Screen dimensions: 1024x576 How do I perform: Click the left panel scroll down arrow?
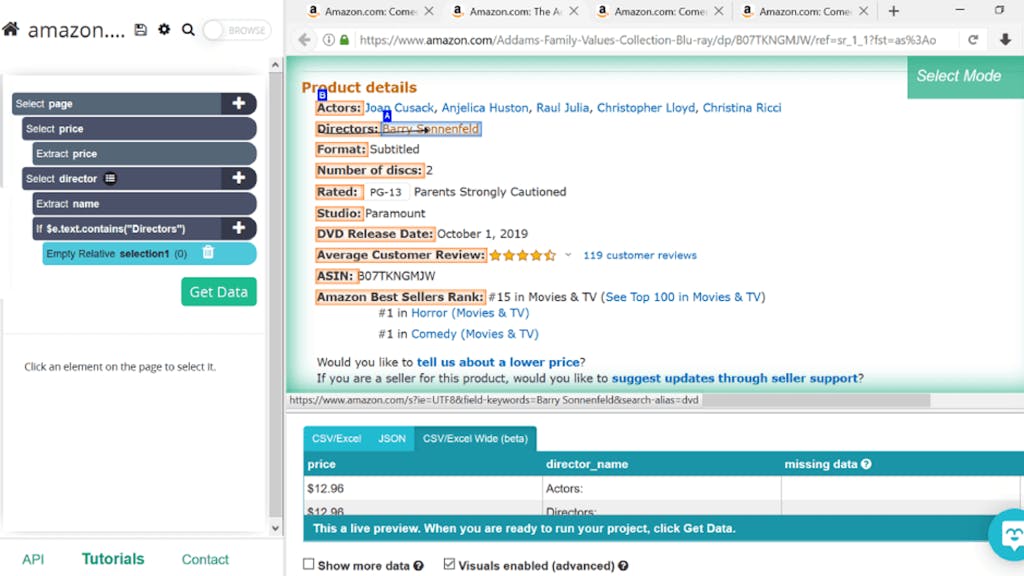point(275,528)
